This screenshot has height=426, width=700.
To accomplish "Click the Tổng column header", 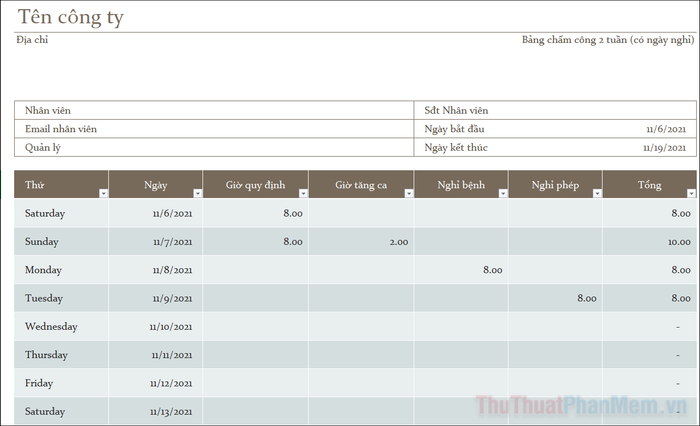I will pos(650,184).
